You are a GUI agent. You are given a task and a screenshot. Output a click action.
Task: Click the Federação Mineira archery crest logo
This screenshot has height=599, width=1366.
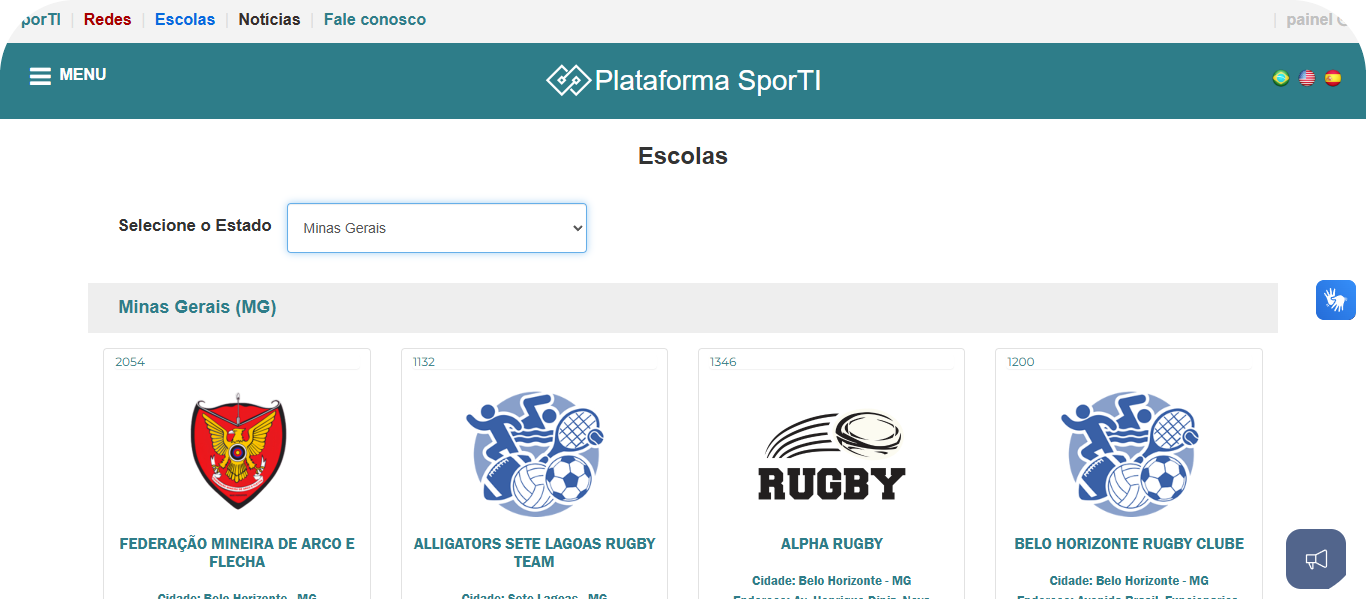(x=237, y=451)
